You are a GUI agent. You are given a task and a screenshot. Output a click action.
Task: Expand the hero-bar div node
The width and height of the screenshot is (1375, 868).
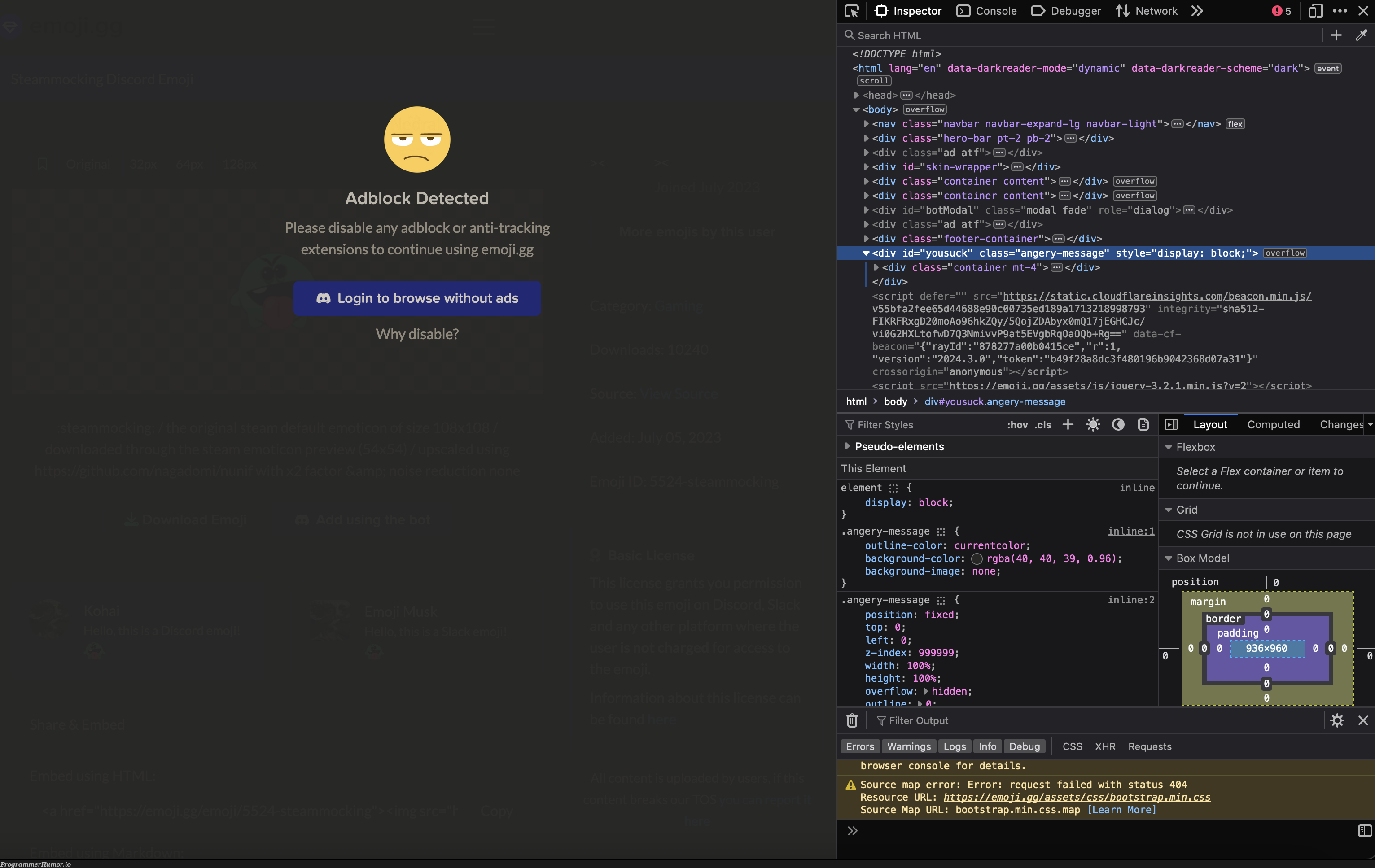point(866,138)
